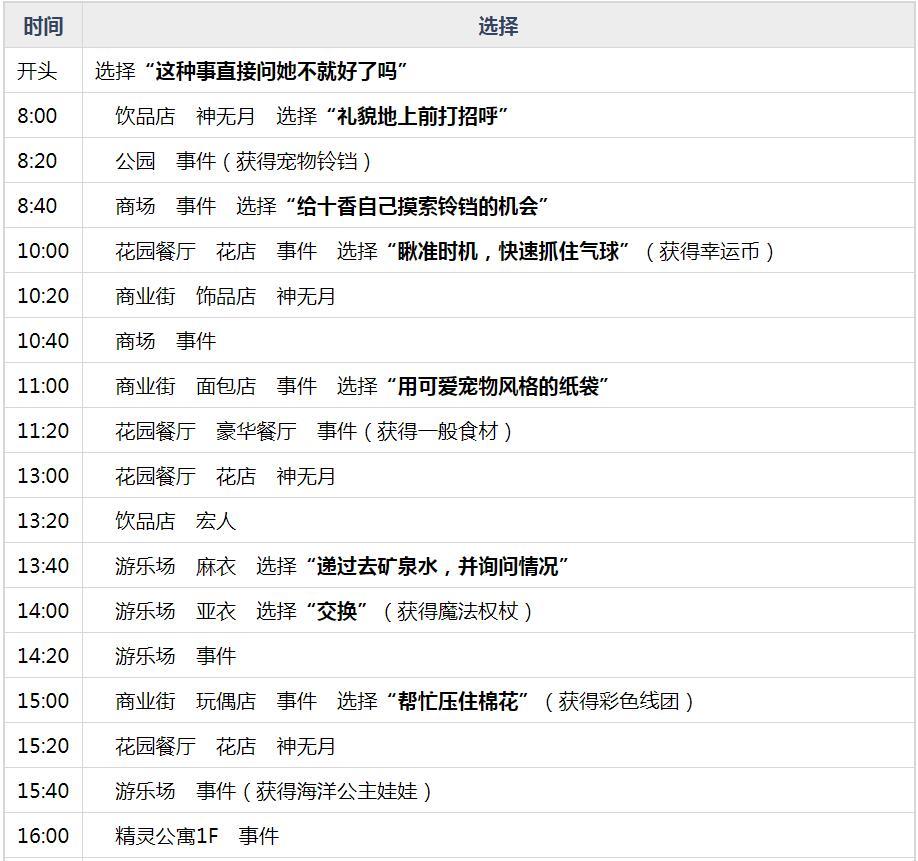Click the bold option 交换

tap(337, 611)
